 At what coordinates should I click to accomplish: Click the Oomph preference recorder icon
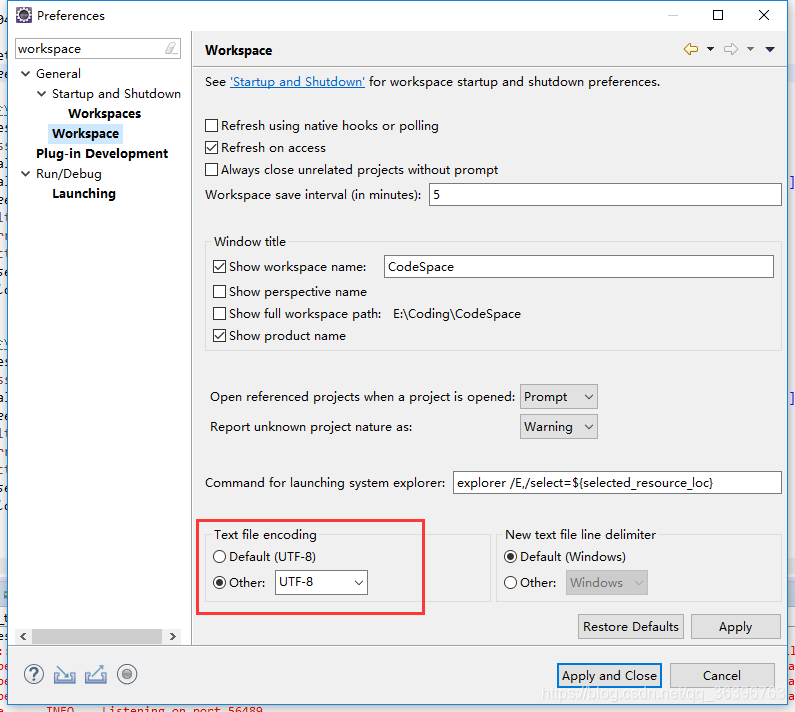tap(127, 674)
